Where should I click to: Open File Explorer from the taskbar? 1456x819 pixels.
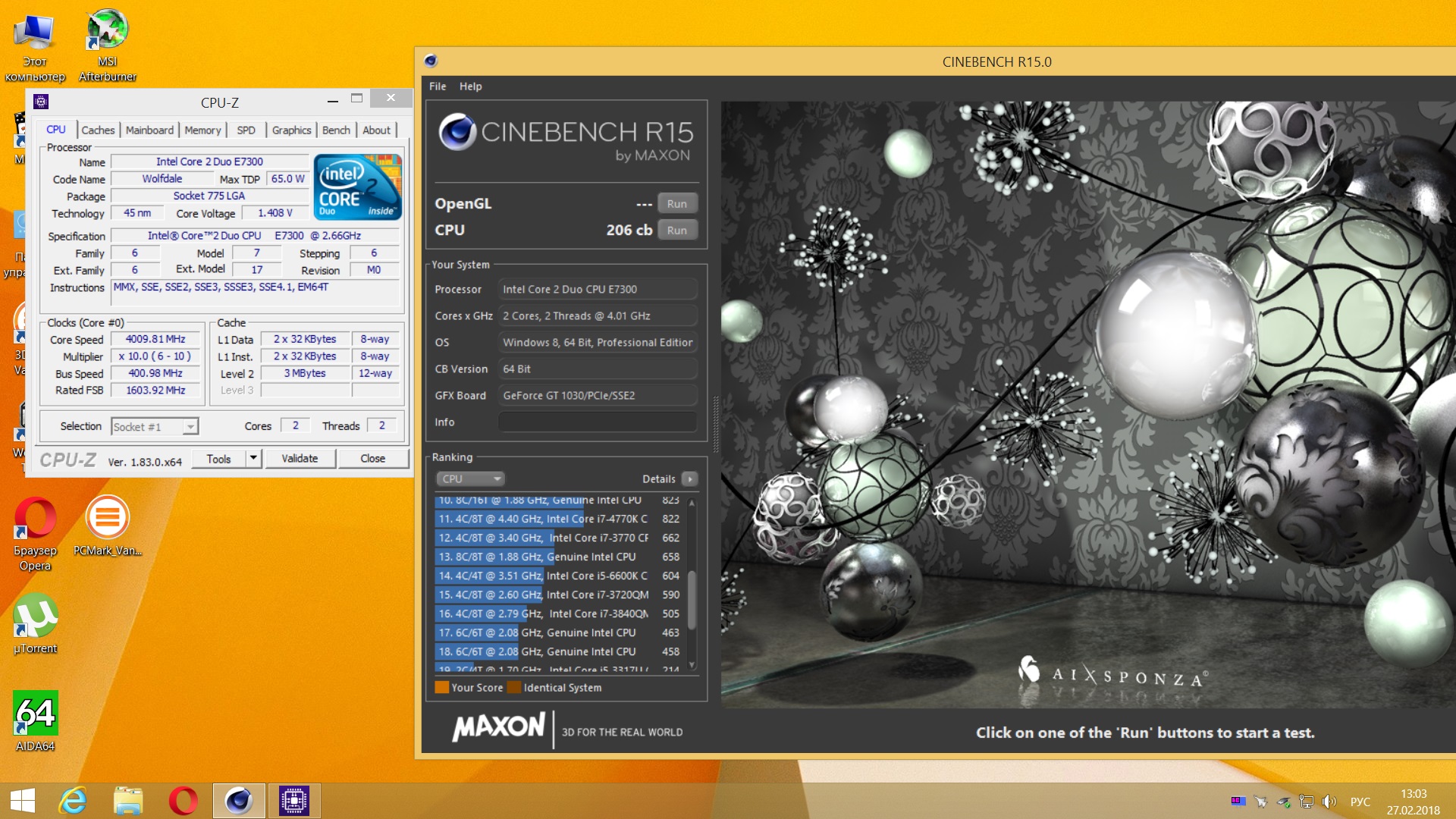[128, 801]
